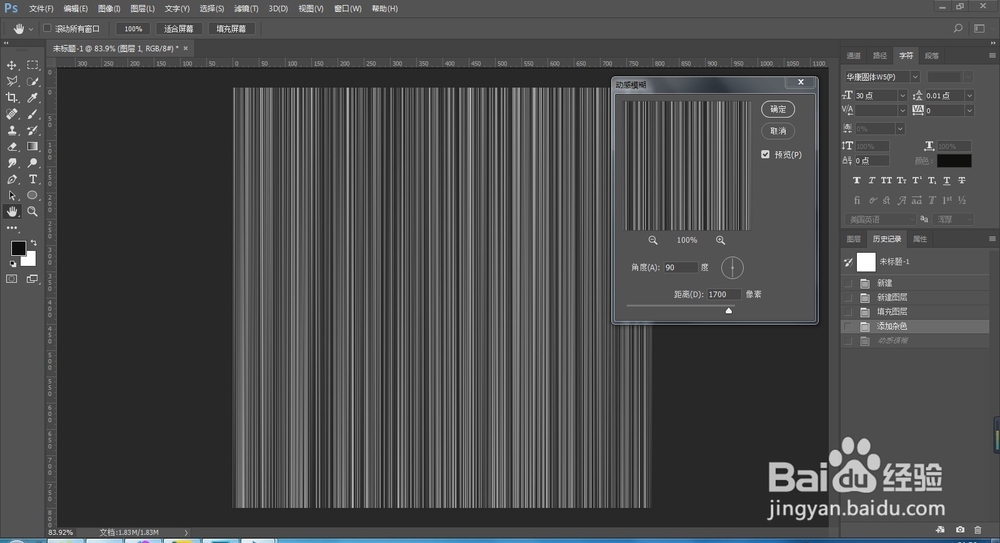The width and height of the screenshot is (1000, 543).
Task: Switch to the Layers (图层) tab
Action: 853,239
